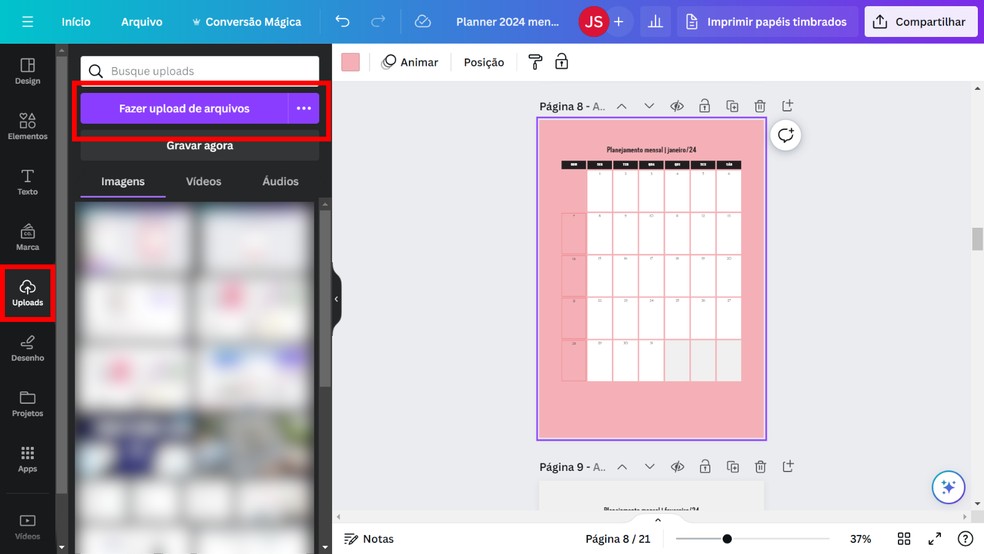Move Página 9 up
The width and height of the screenshot is (984, 554).
622,467
